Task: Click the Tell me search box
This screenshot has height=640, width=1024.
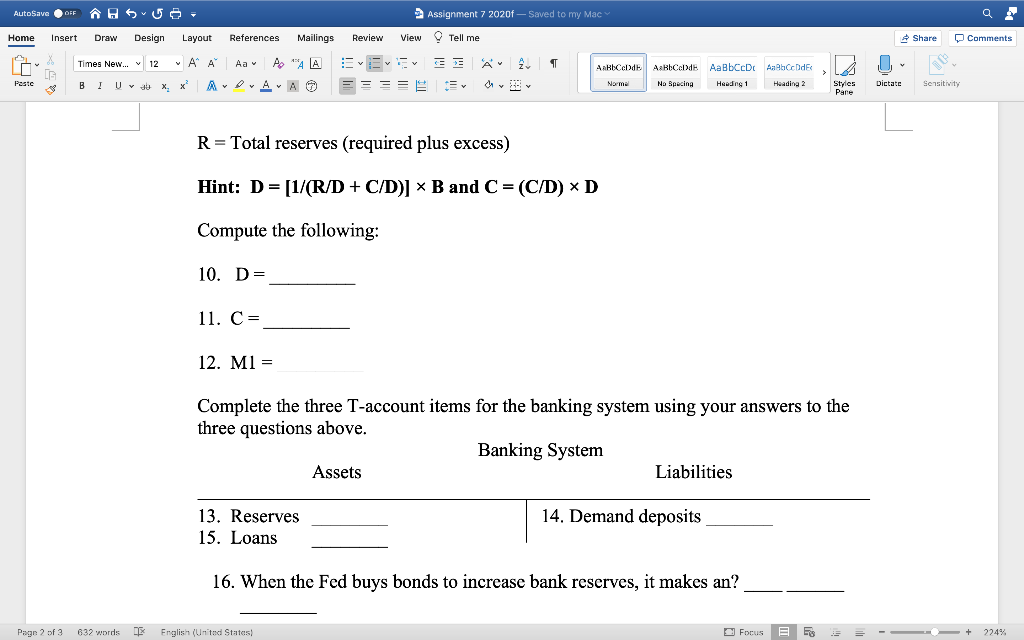Action: click(x=456, y=38)
